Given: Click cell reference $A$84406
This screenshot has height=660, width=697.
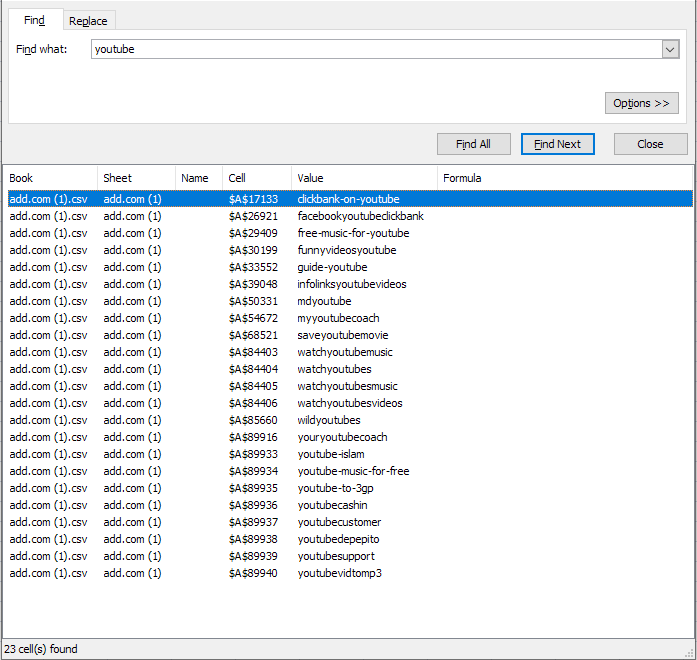Looking at the screenshot, I should (253, 403).
